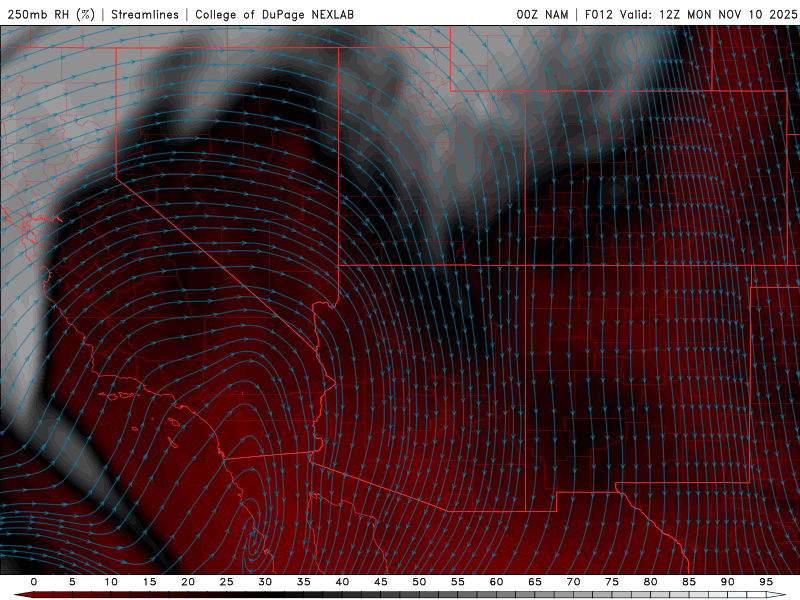Click the 65 value on color scale
This screenshot has width=800, height=600.
(535, 582)
